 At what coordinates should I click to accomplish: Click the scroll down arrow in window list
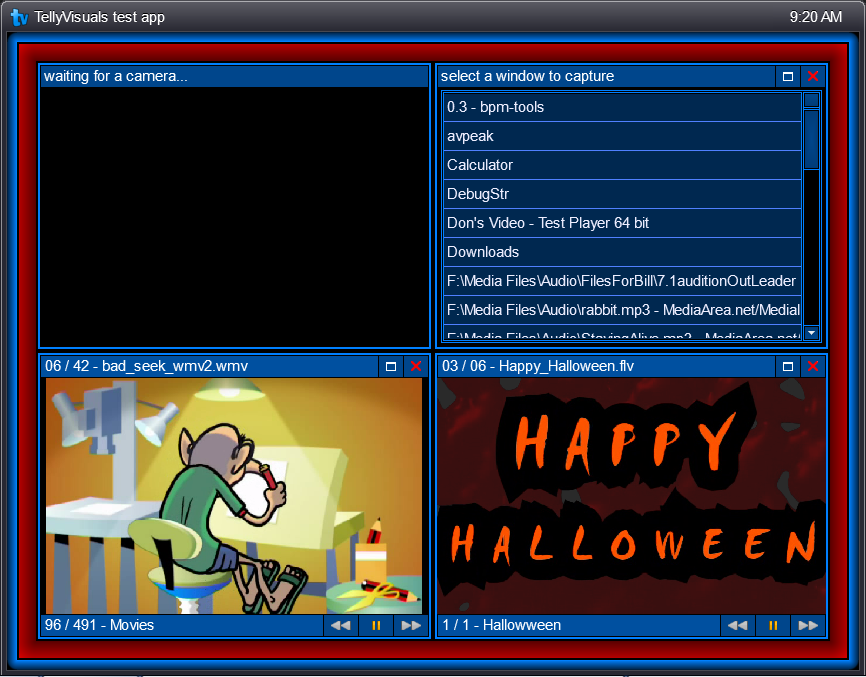811,332
